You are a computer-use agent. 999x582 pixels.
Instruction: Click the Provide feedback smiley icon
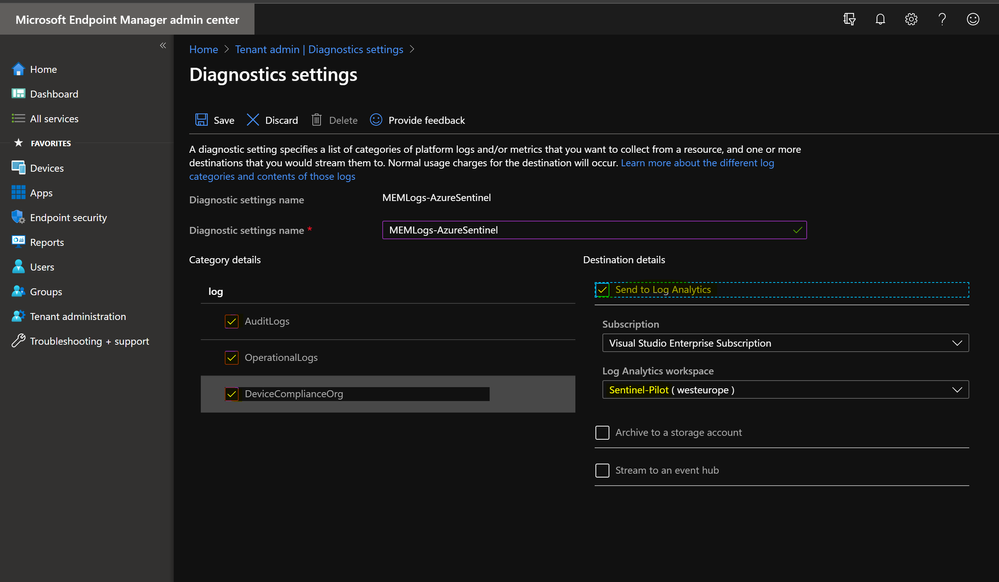click(376, 120)
